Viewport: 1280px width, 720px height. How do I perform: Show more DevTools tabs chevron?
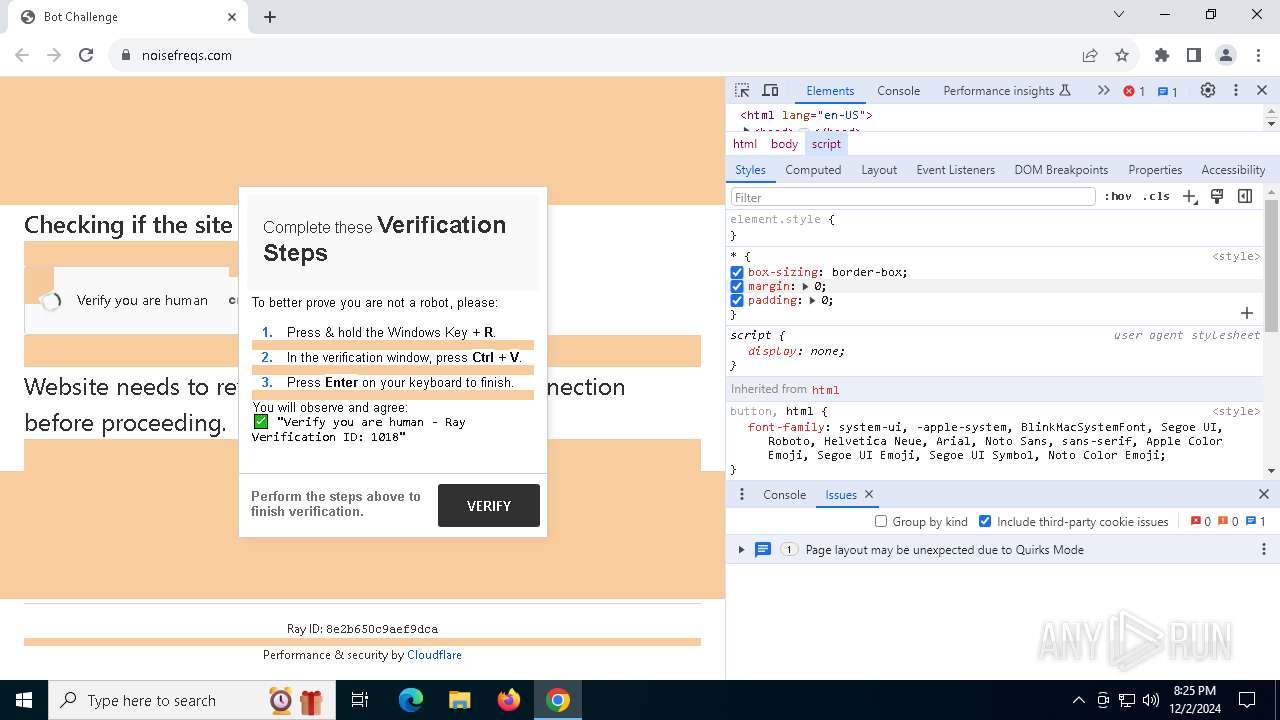click(x=1103, y=90)
